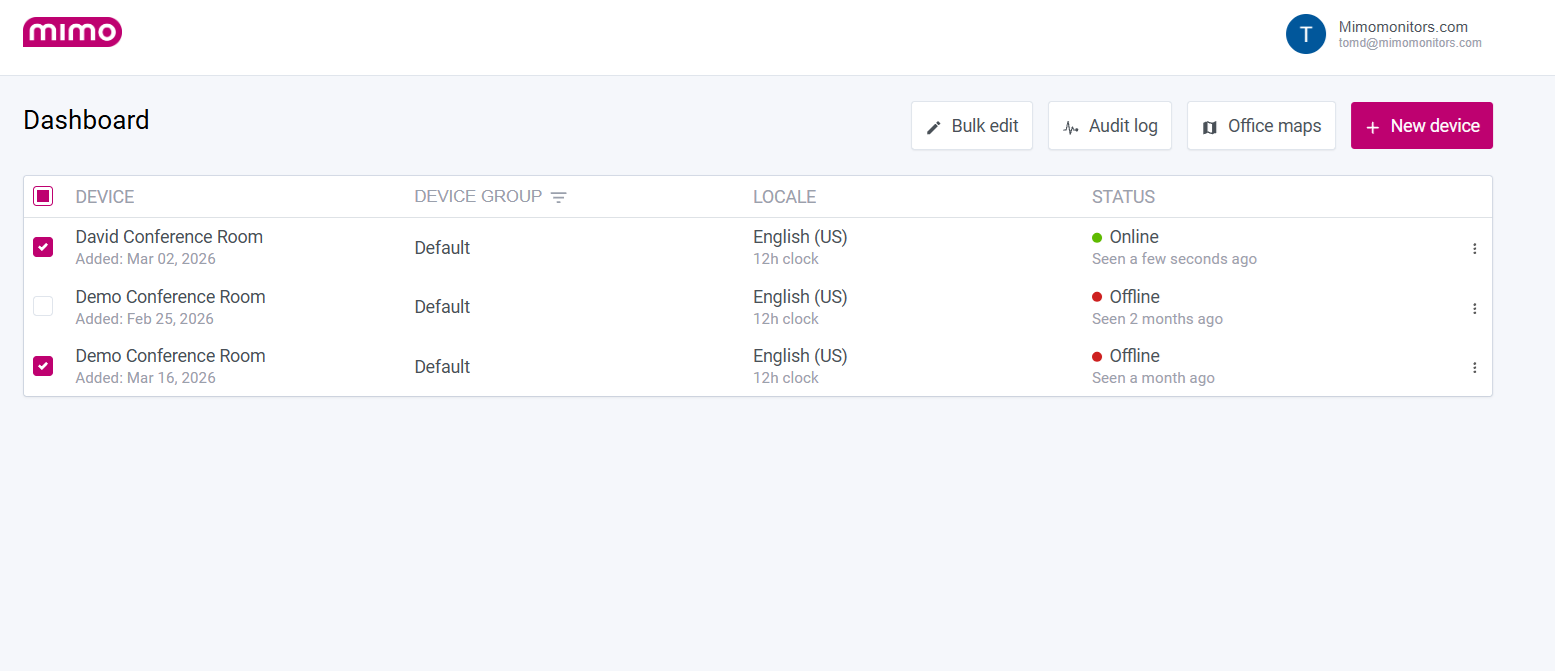Uncheck Demo Conference Room added Mar 16
Image resolution: width=1555 pixels, height=671 pixels.
point(43,366)
